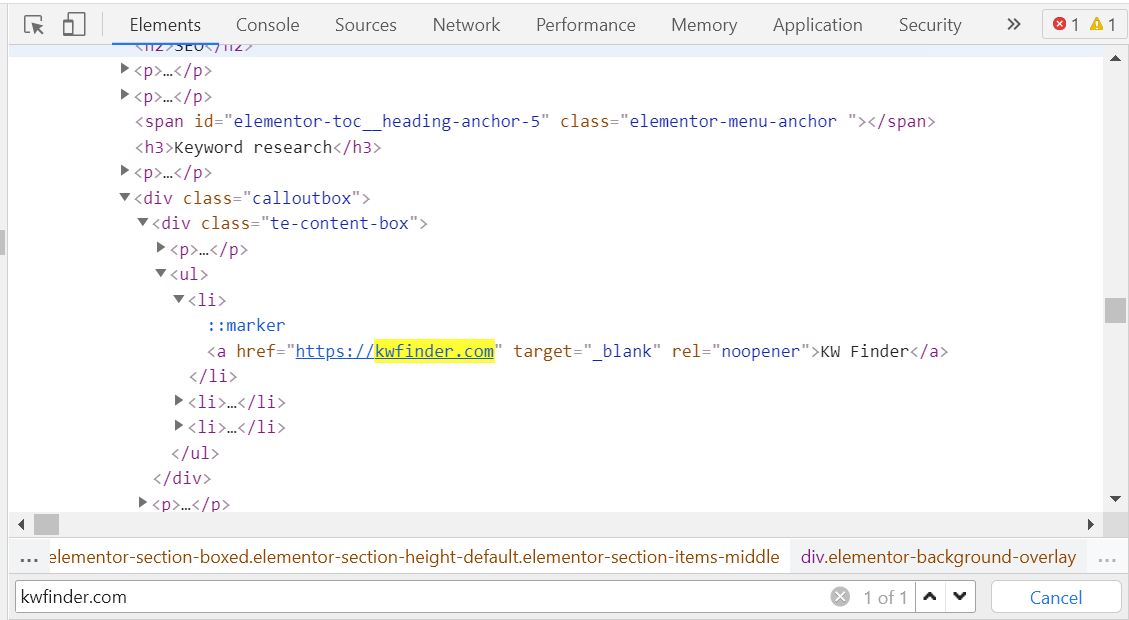This screenshot has height=620, width=1129.
Task: Select div.elementor-background-overlay breadcrumb
Action: (x=938, y=557)
